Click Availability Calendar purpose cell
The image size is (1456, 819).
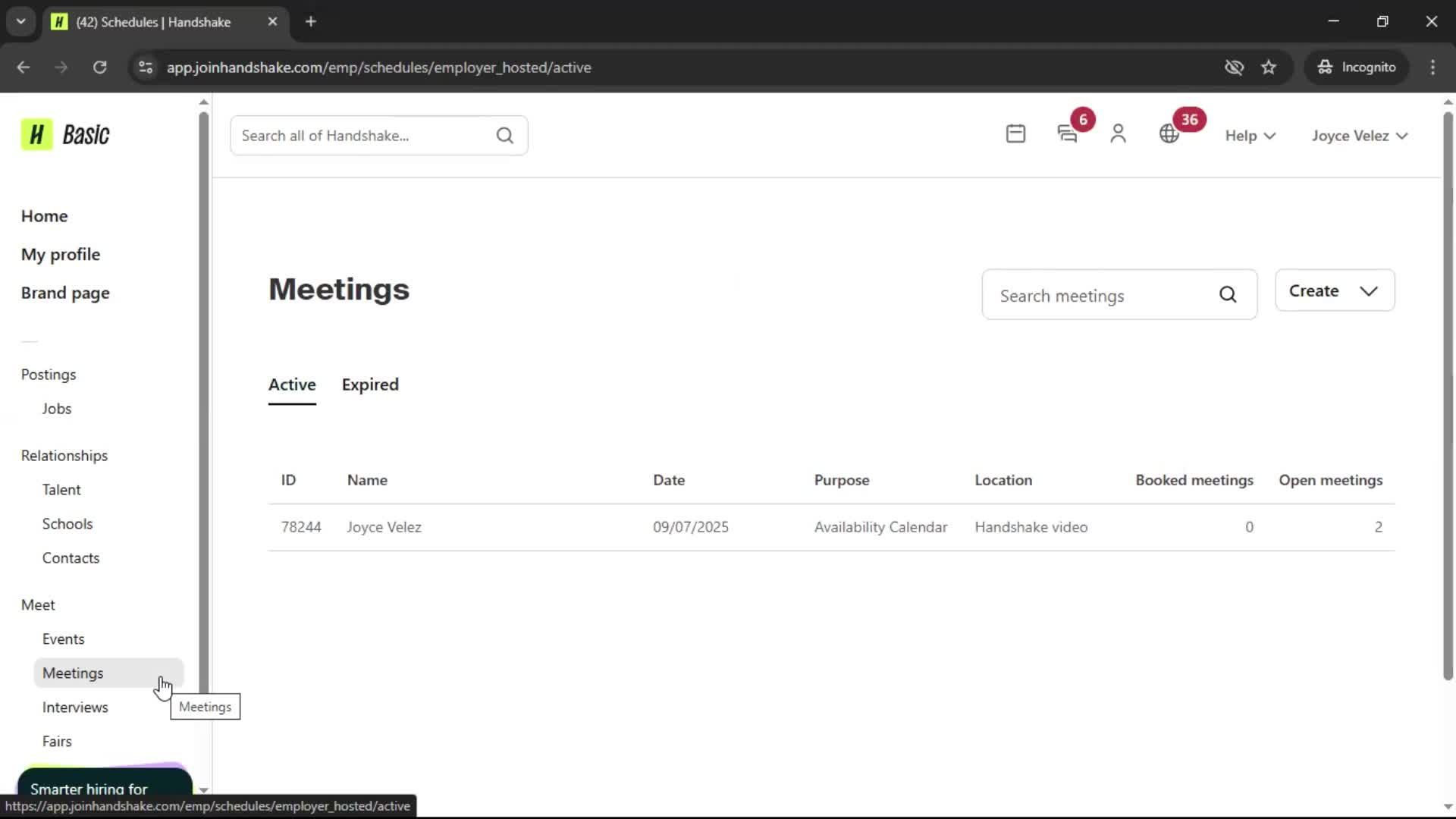880,527
